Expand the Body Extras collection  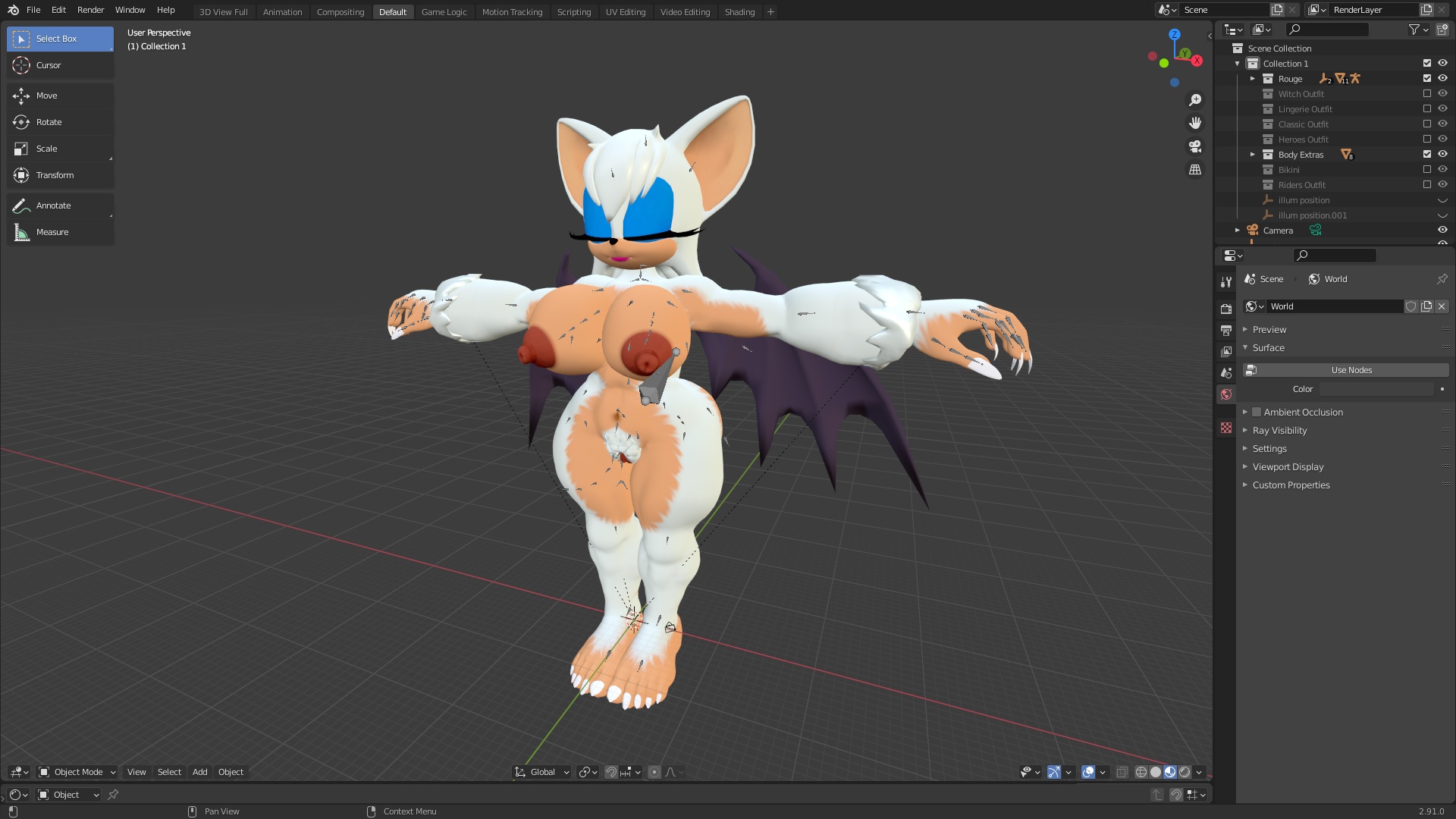pos(1253,155)
